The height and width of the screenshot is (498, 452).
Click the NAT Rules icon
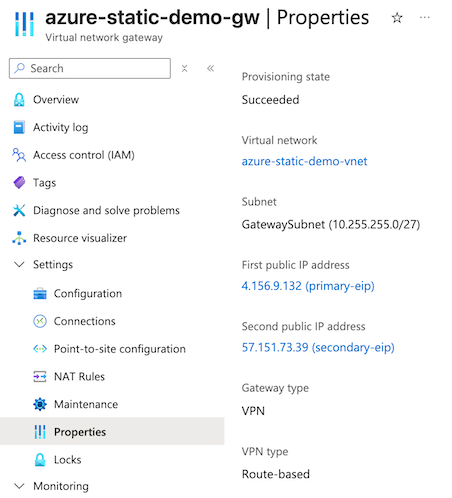pyautogui.click(x=40, y=377)
